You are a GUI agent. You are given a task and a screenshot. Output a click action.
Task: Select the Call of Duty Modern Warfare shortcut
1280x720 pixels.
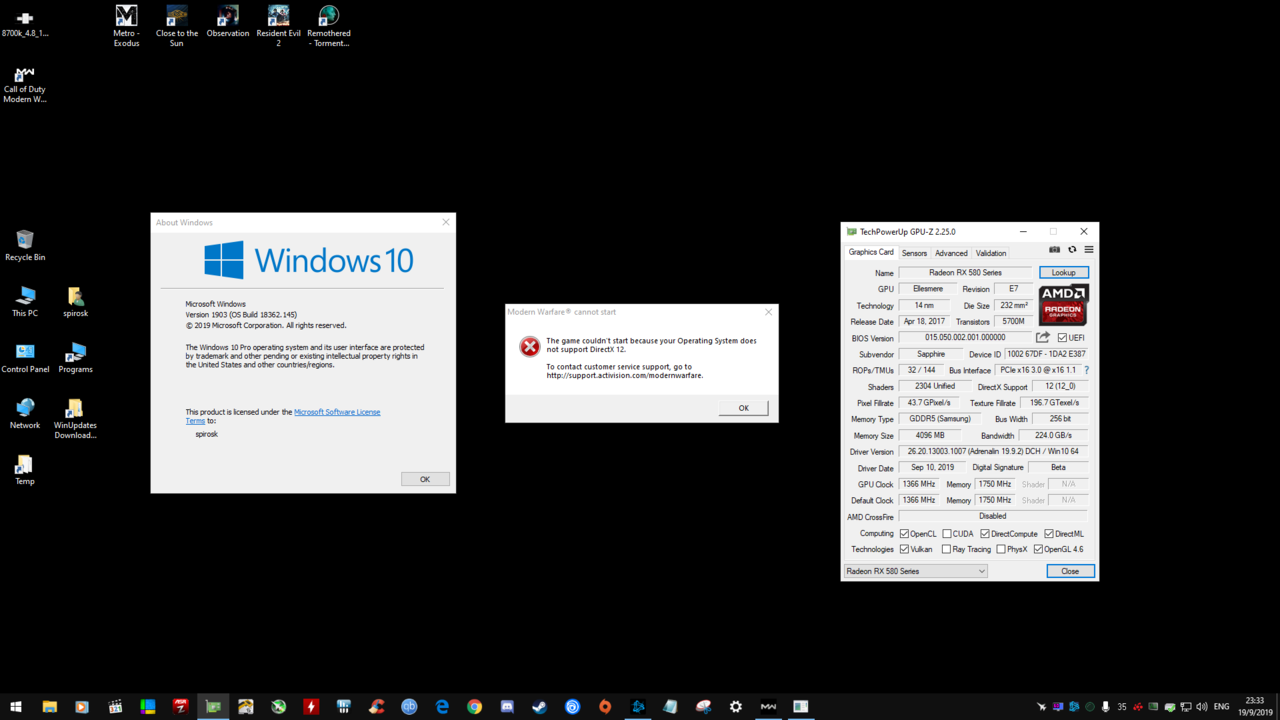(x=25, y=85)
